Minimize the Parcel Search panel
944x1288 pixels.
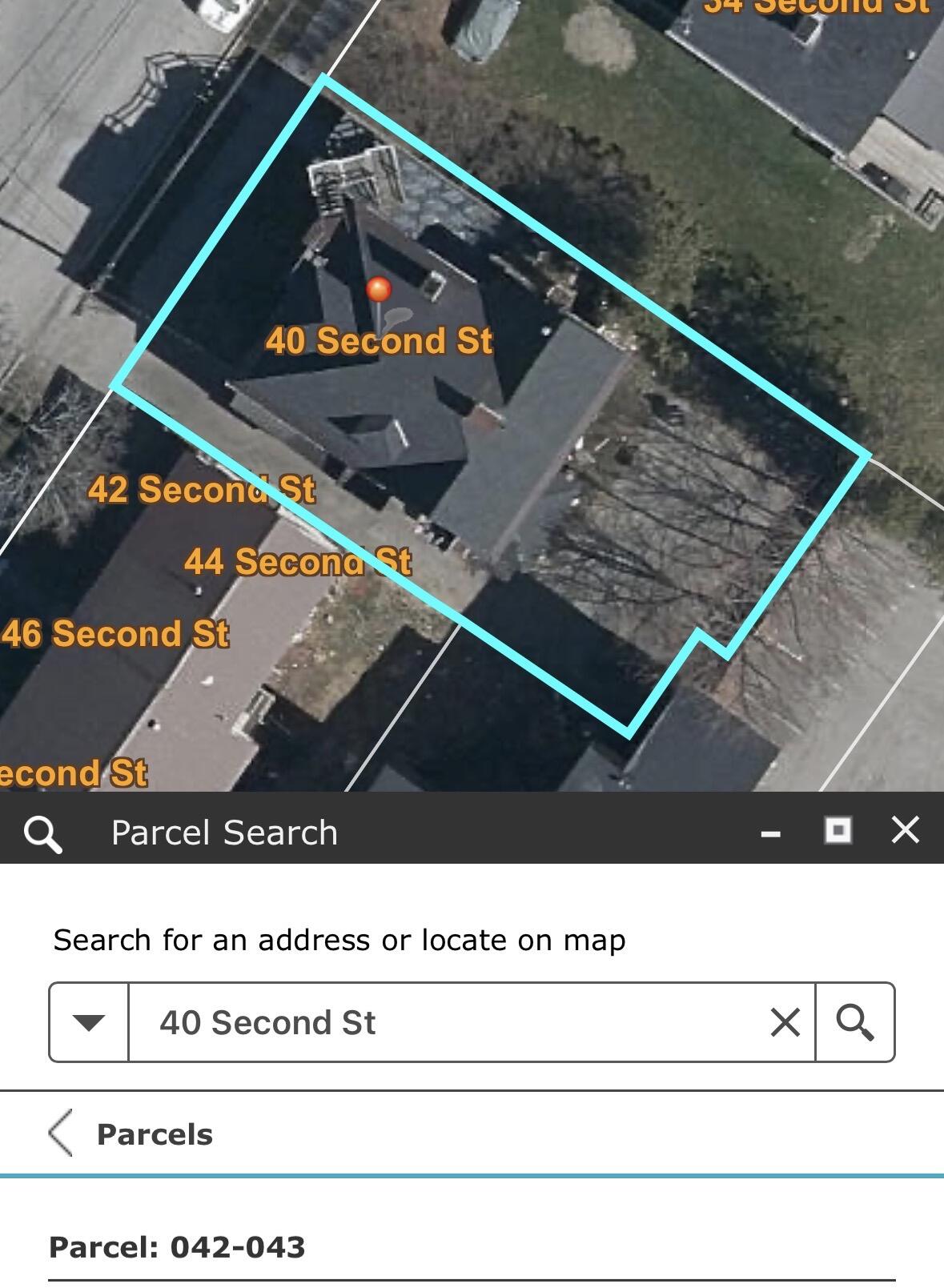(770, 833)
